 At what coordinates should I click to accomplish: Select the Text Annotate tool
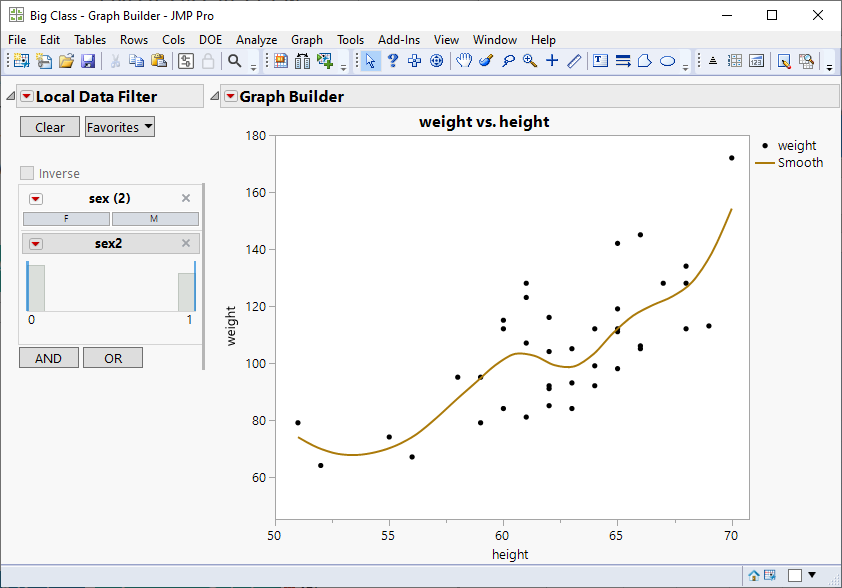coord(600,61)
